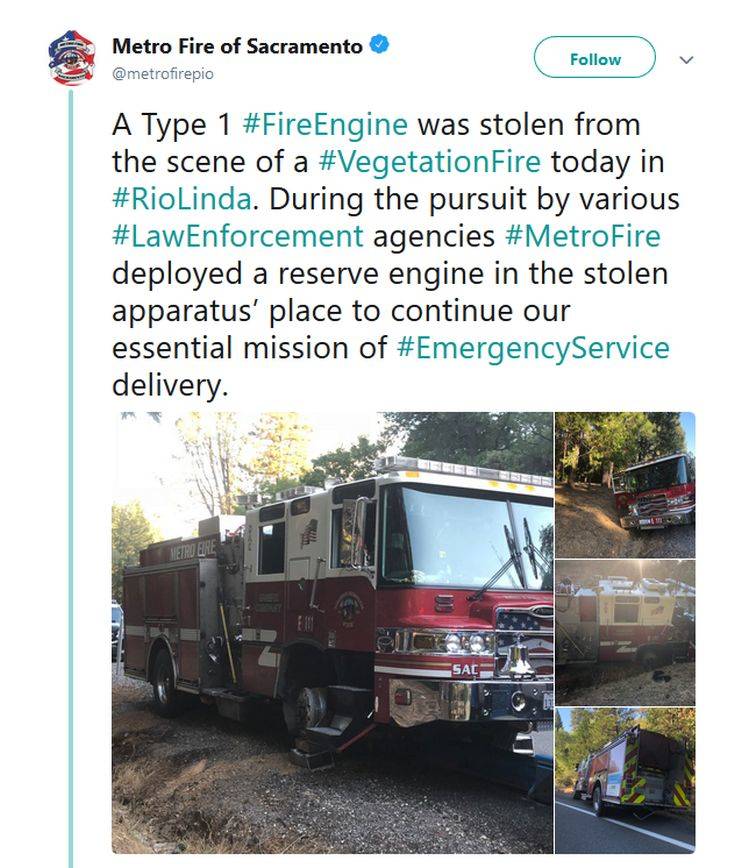Open the #LawEnforcement hashtag
Screen dimensions: 735x868
(x=237, y=236)
